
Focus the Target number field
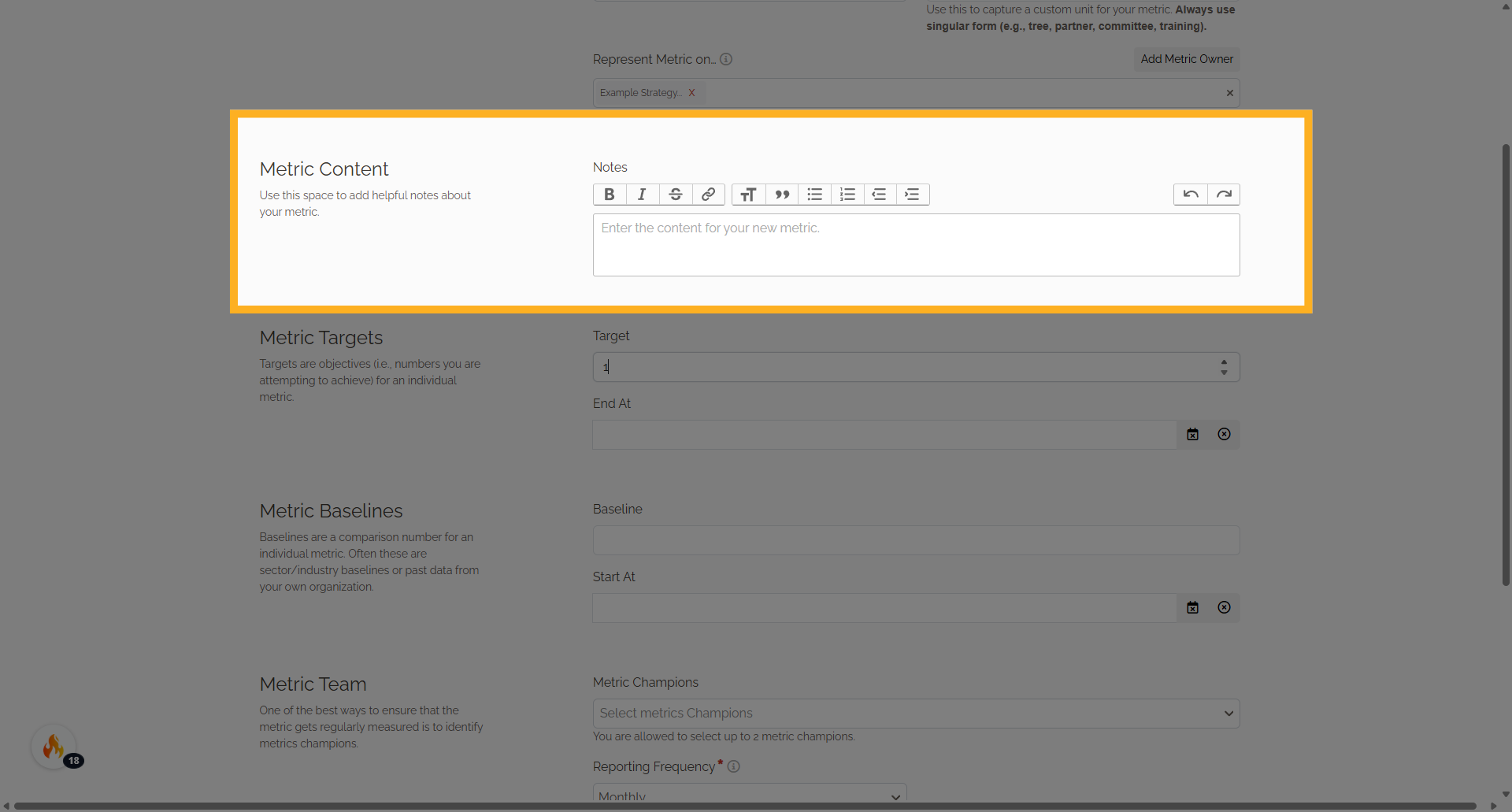point(916,367)
